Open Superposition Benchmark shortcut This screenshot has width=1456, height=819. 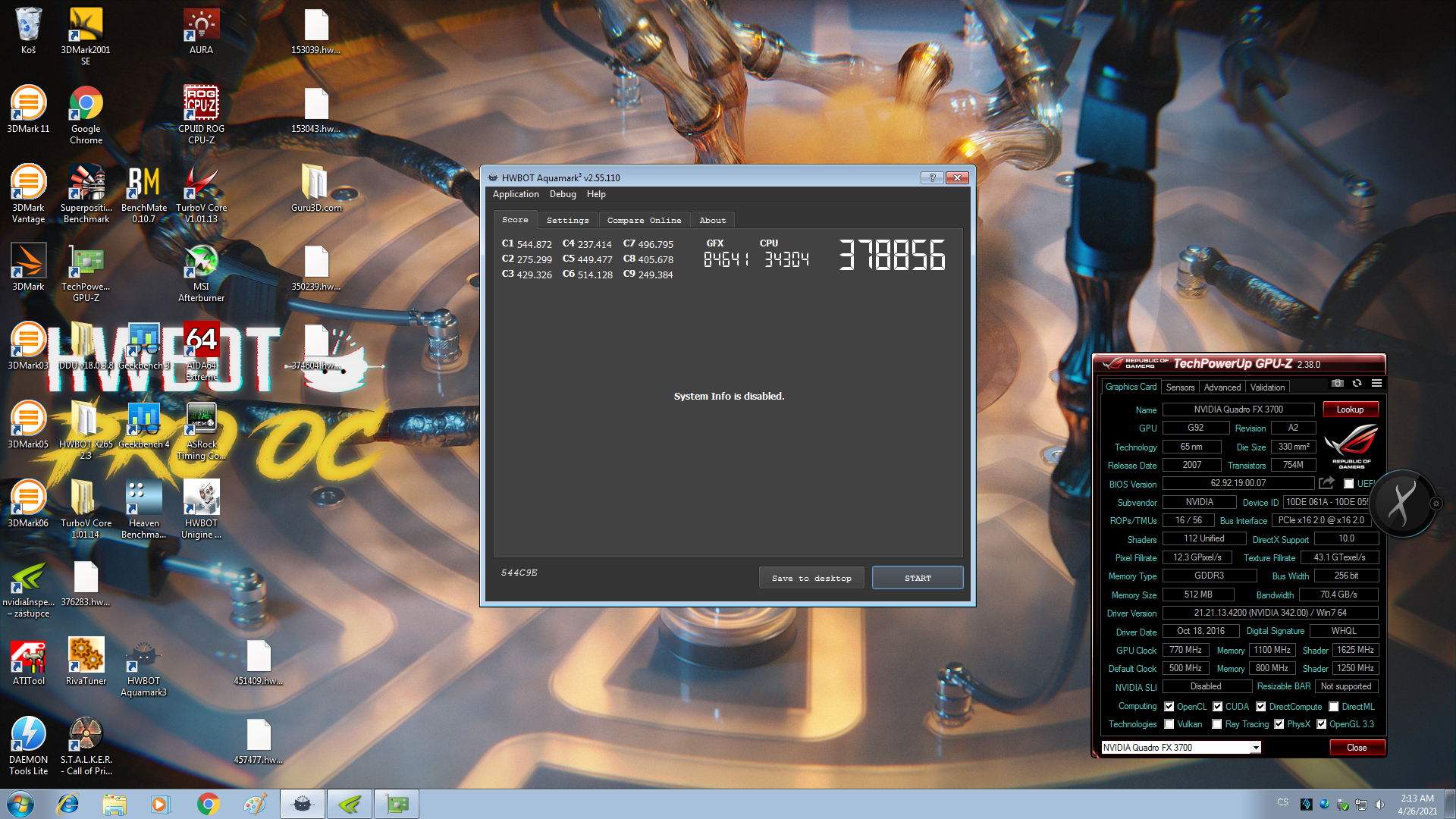86,193
